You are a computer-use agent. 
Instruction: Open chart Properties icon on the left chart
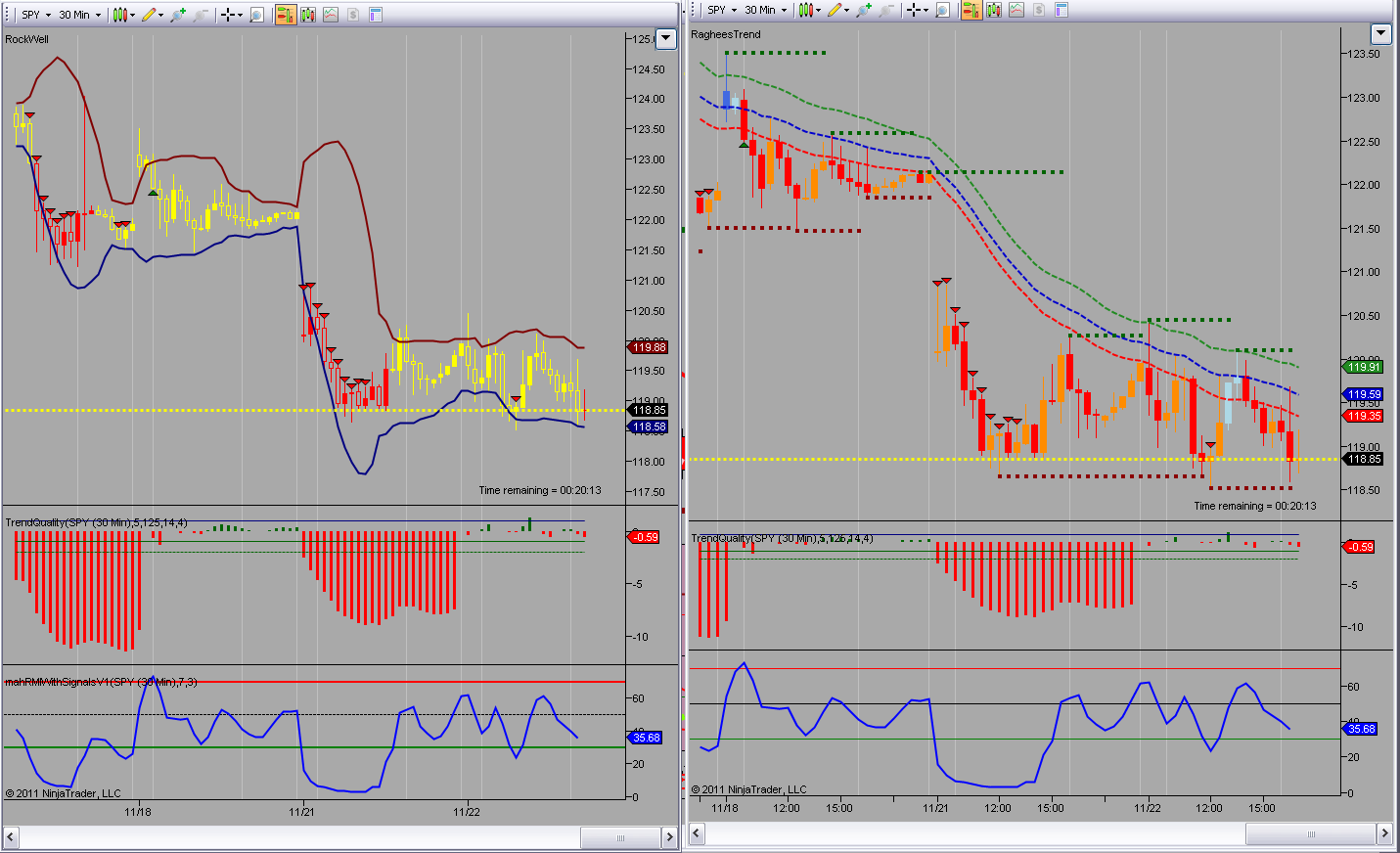tap(376, 15)
